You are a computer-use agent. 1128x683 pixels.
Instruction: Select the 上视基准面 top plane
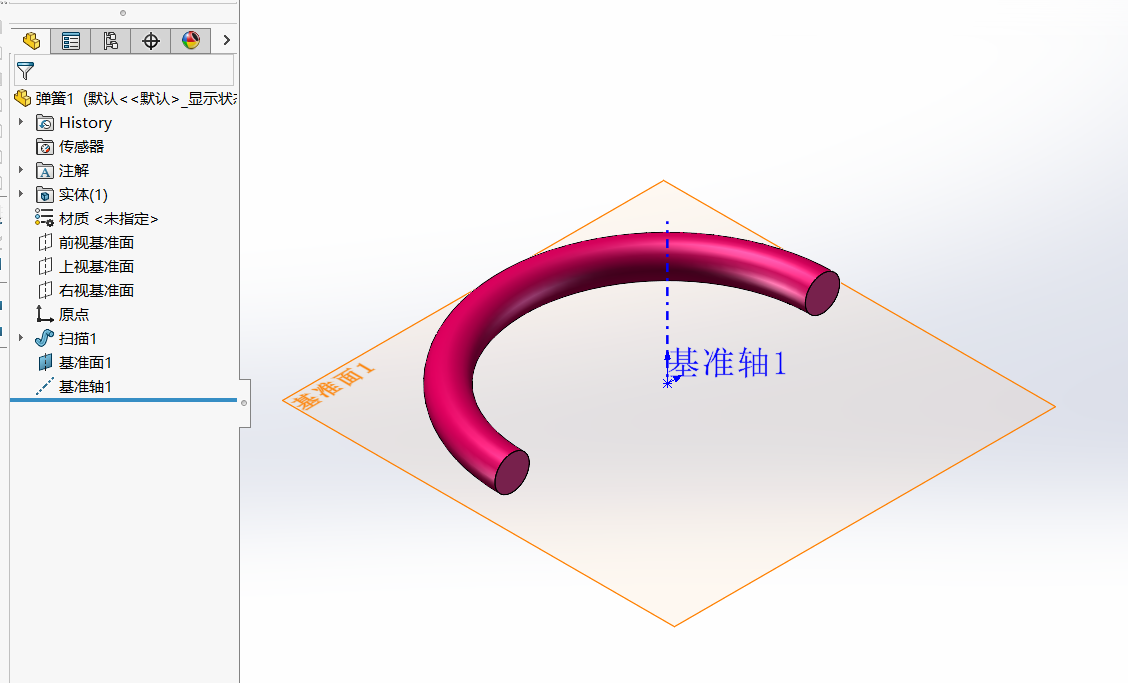click(96, 266)
